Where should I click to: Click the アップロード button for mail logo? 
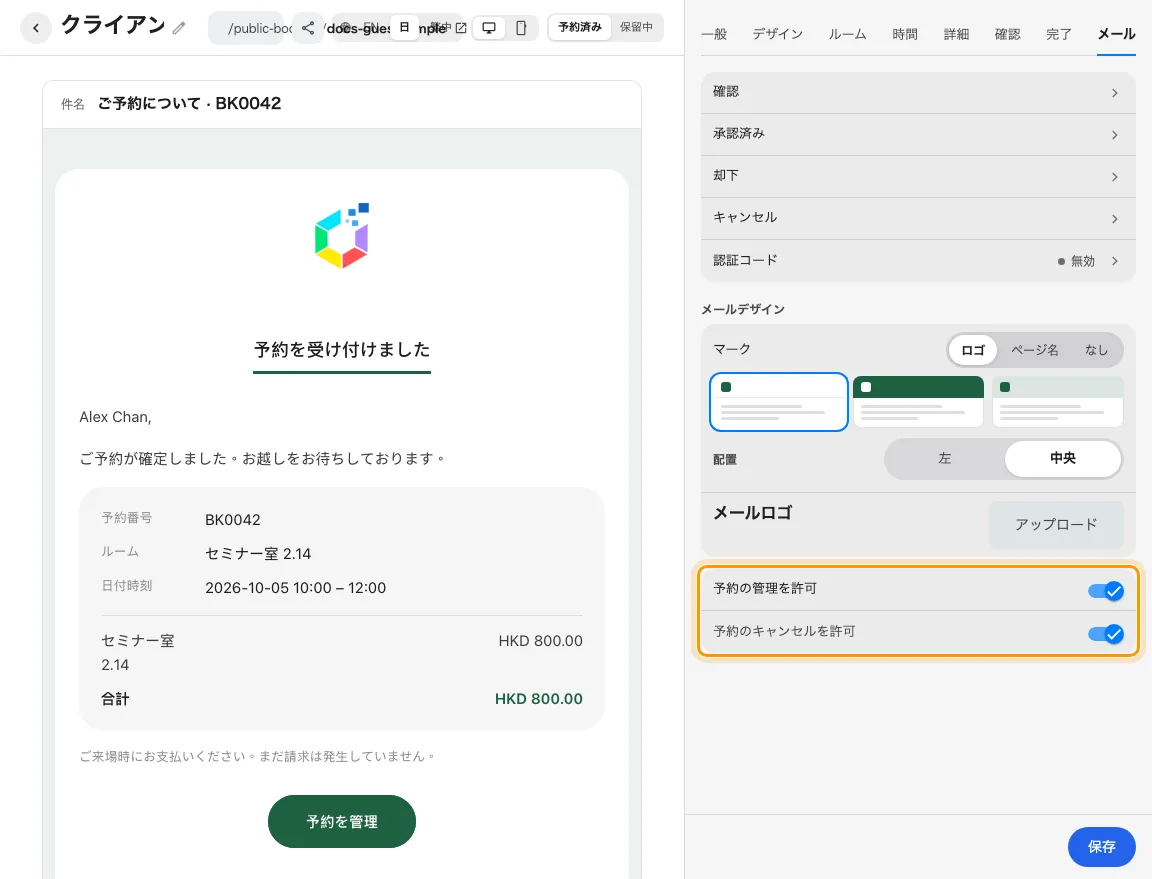1056,524
